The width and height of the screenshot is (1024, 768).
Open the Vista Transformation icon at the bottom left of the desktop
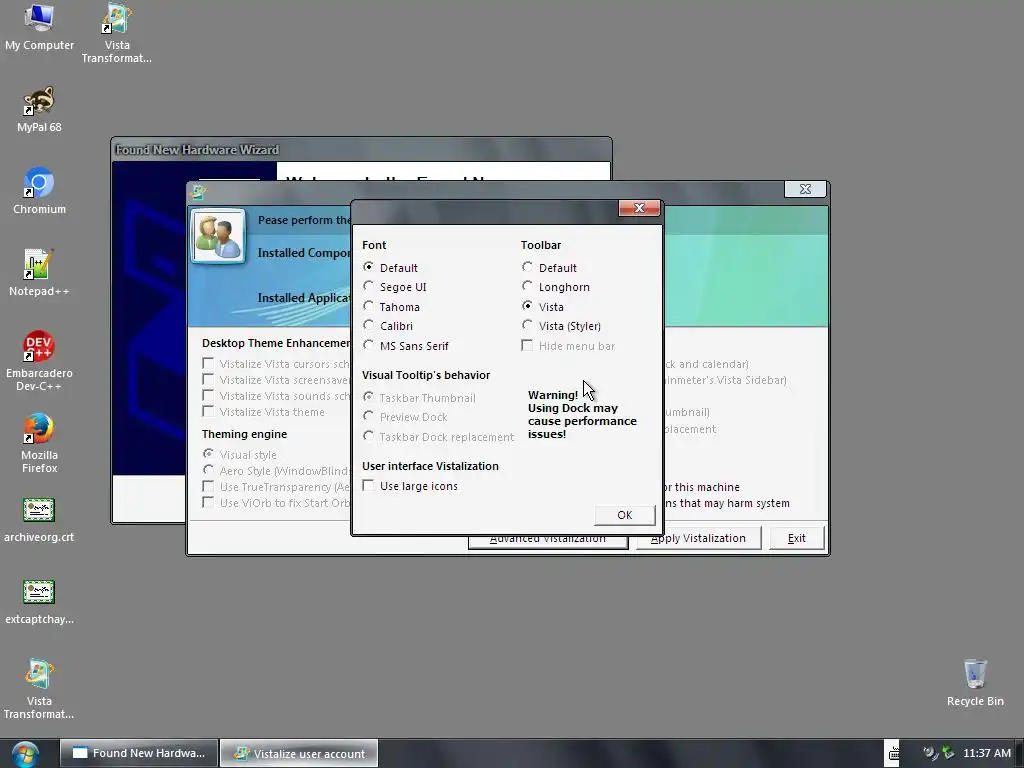(39, 690)
